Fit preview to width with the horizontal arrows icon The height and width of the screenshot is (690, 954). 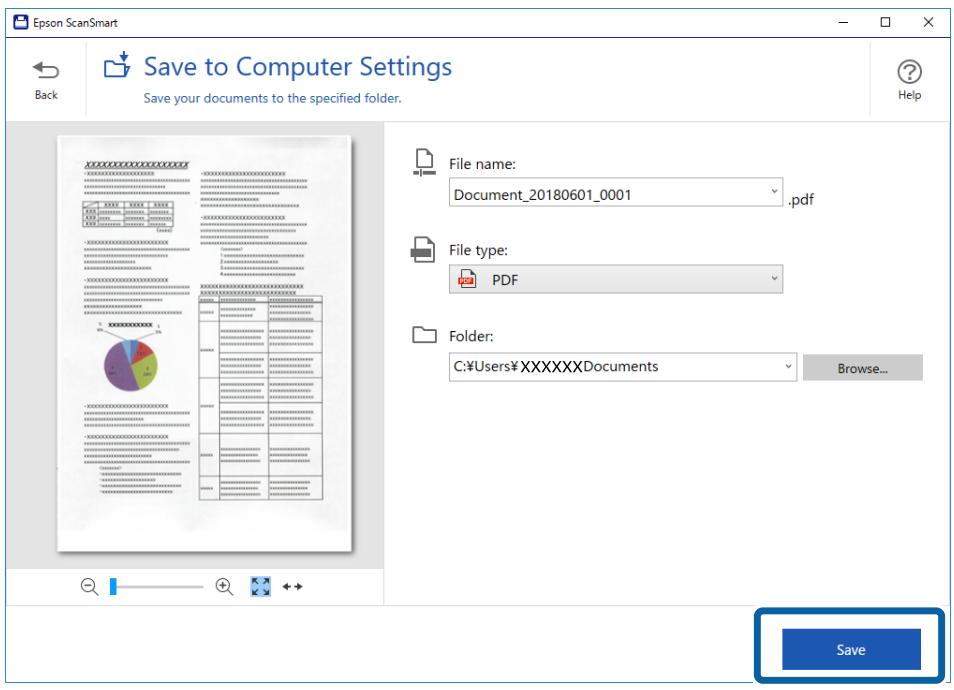(293, 587)
